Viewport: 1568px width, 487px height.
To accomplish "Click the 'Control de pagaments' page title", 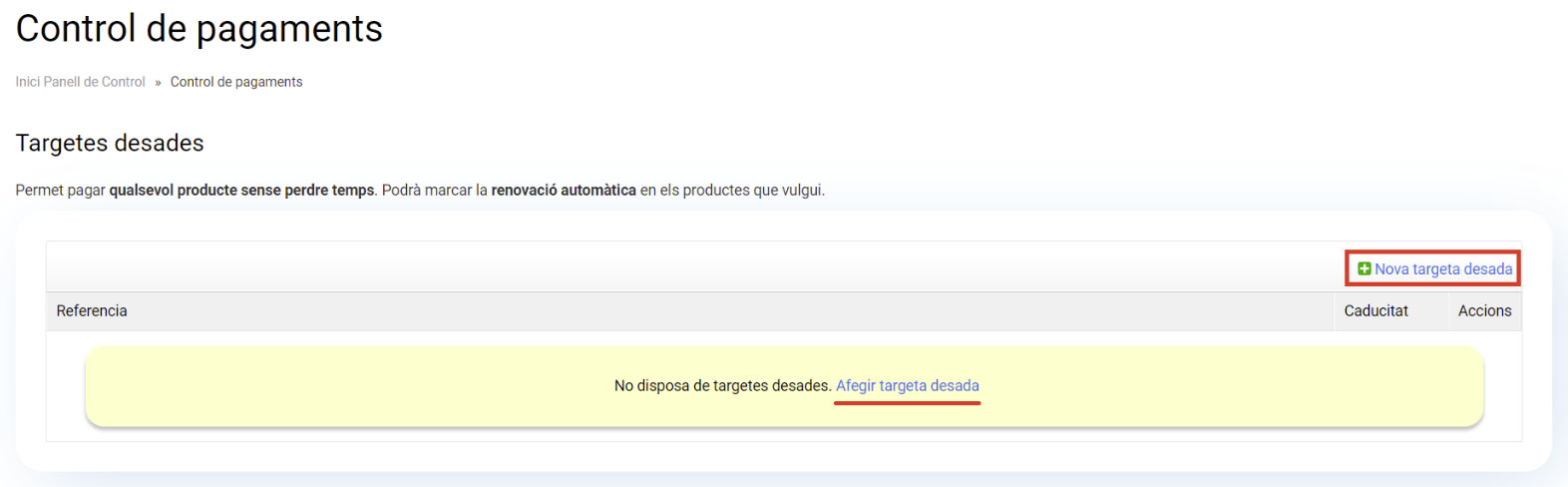I will tap(198, 29).
